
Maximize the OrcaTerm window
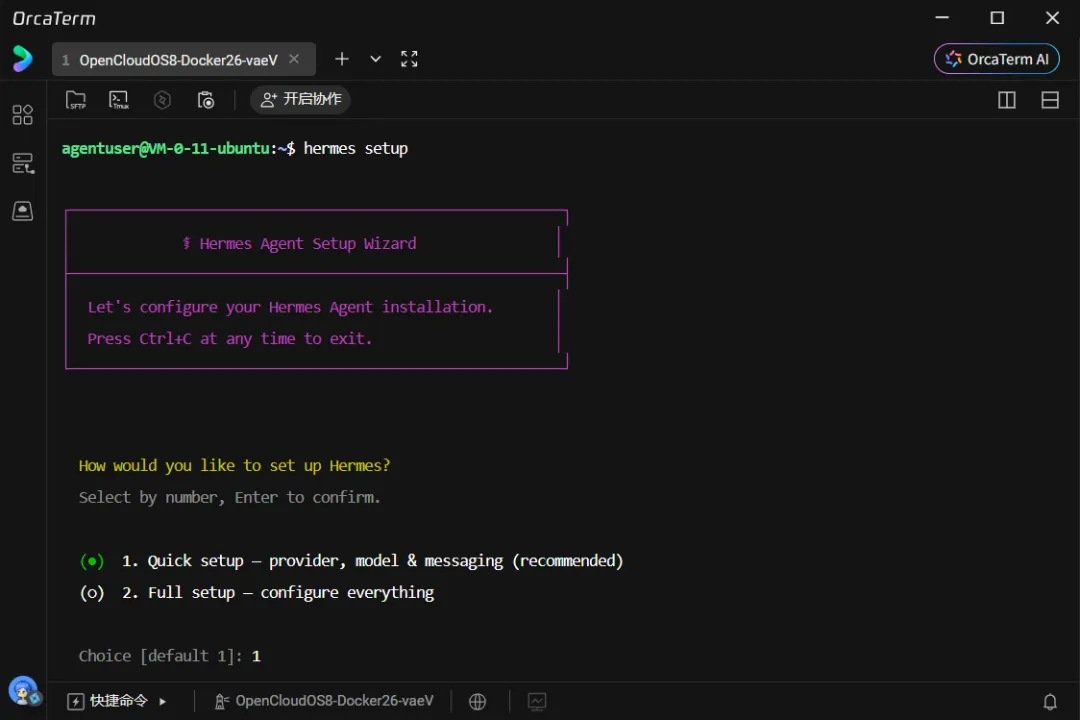tap(997, 18)
